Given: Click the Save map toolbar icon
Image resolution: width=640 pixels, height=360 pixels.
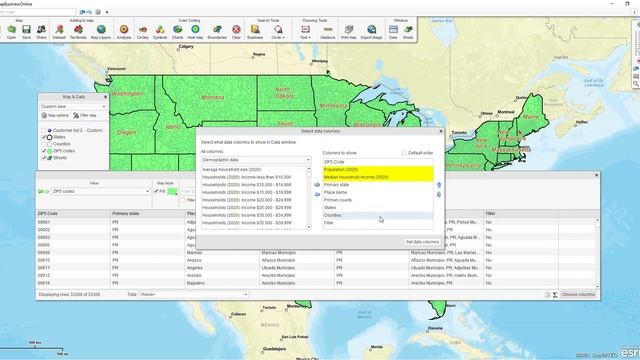Looking at the screenshot, I should click(x=27, y=32).
